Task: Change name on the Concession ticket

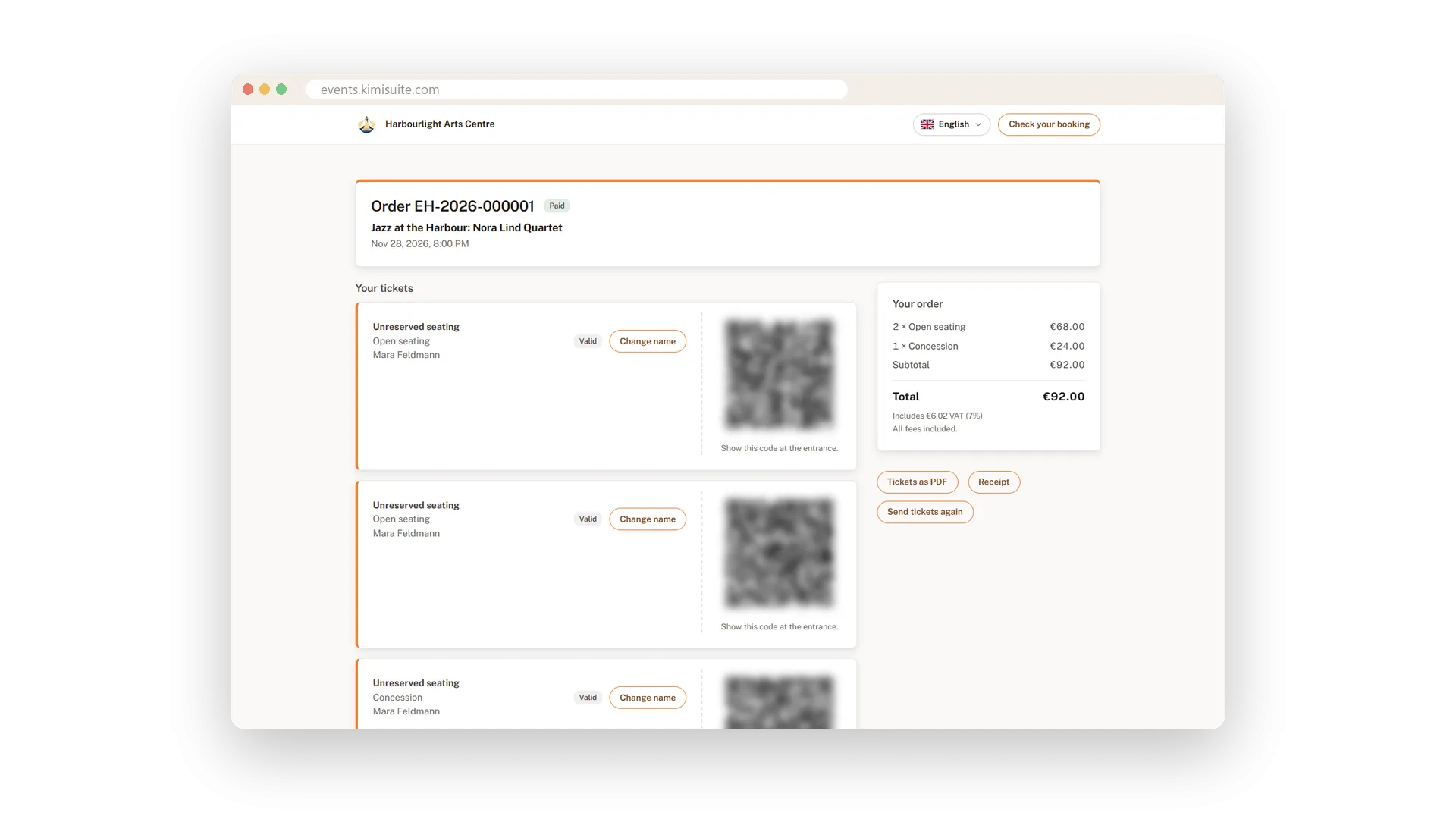Action: coord(648,698)
